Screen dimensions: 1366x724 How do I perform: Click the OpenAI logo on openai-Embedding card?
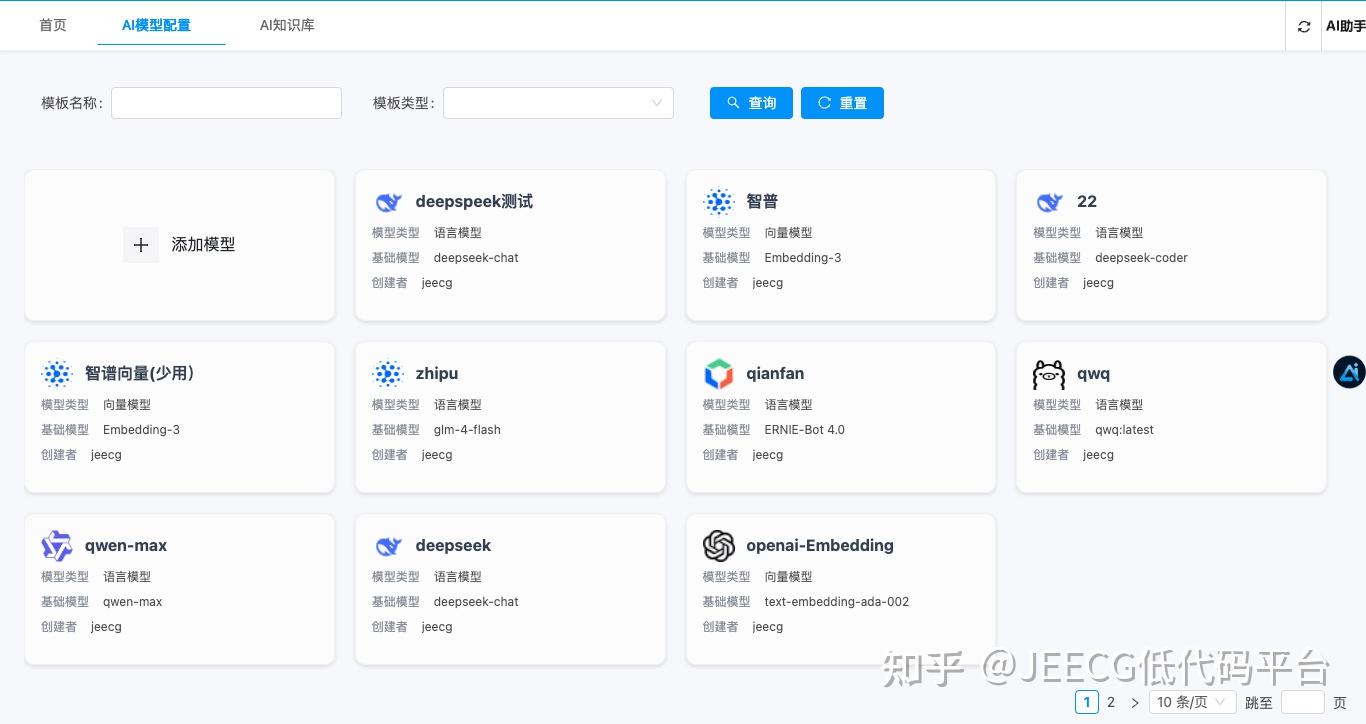[719, 546]
